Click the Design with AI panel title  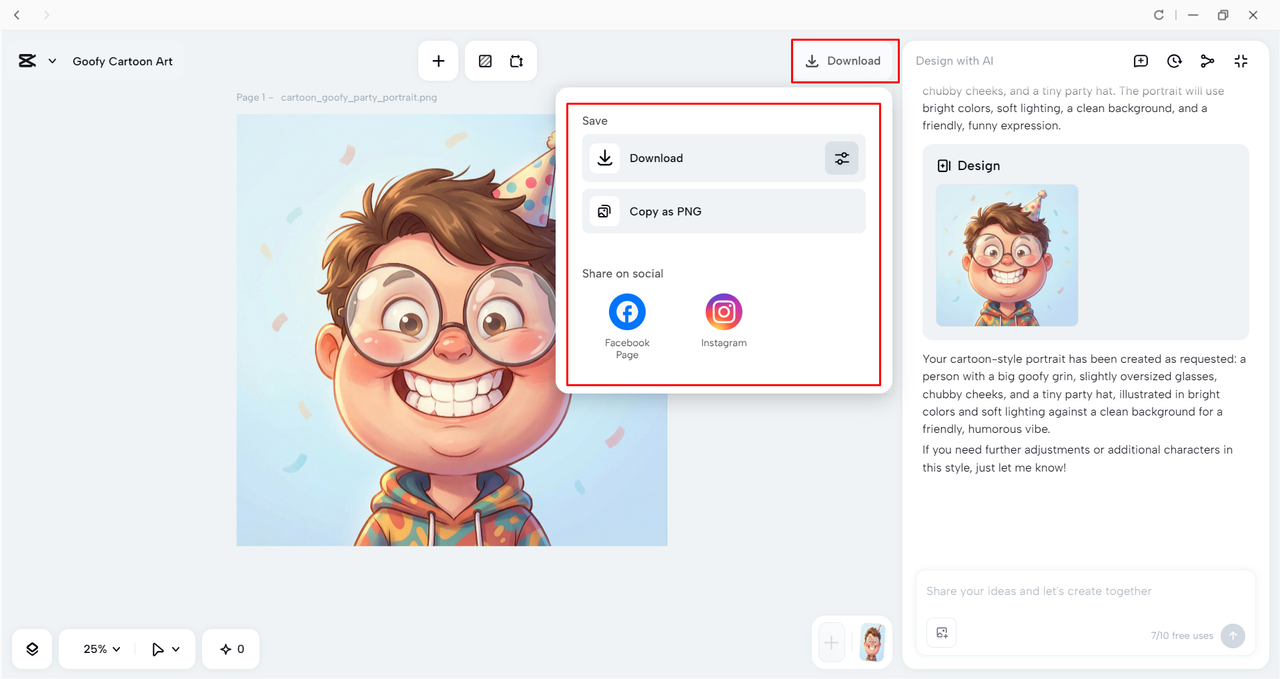click(954, 61)
